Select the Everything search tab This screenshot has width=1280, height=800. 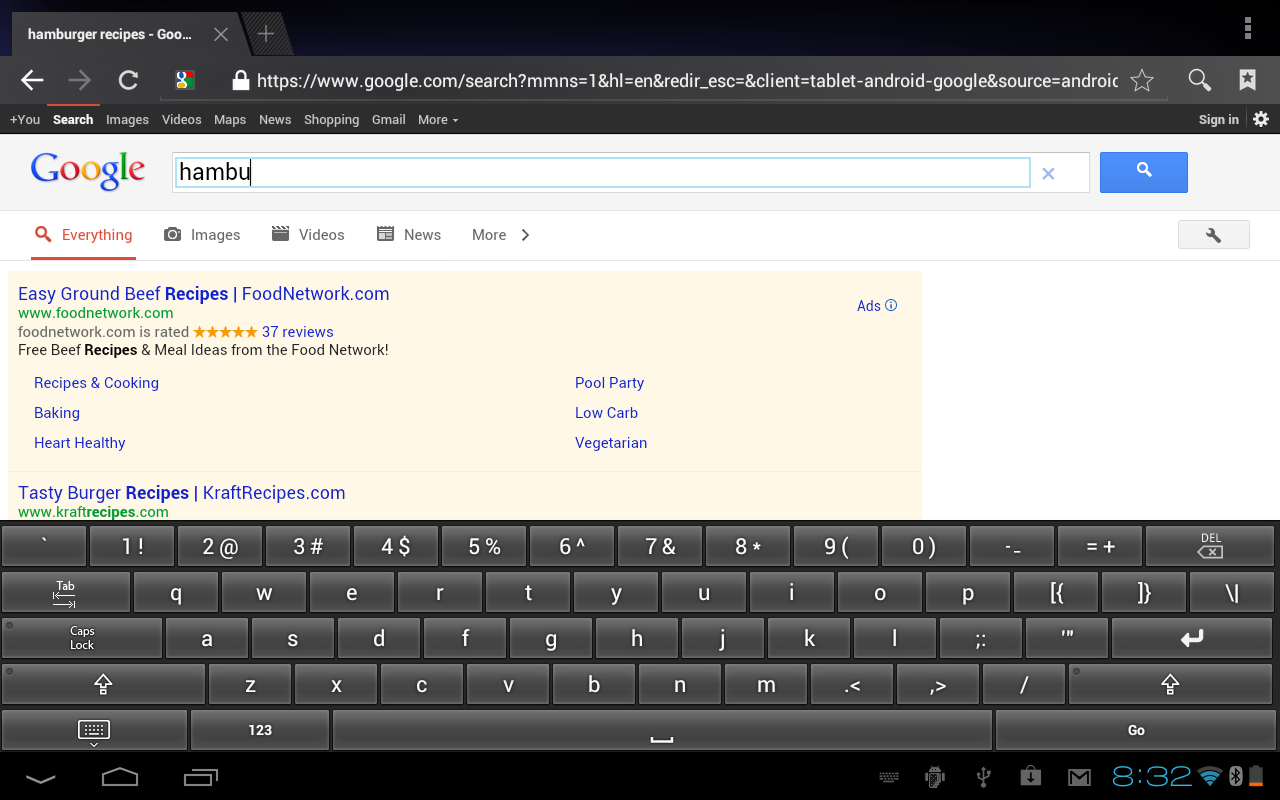pos(83,235)
